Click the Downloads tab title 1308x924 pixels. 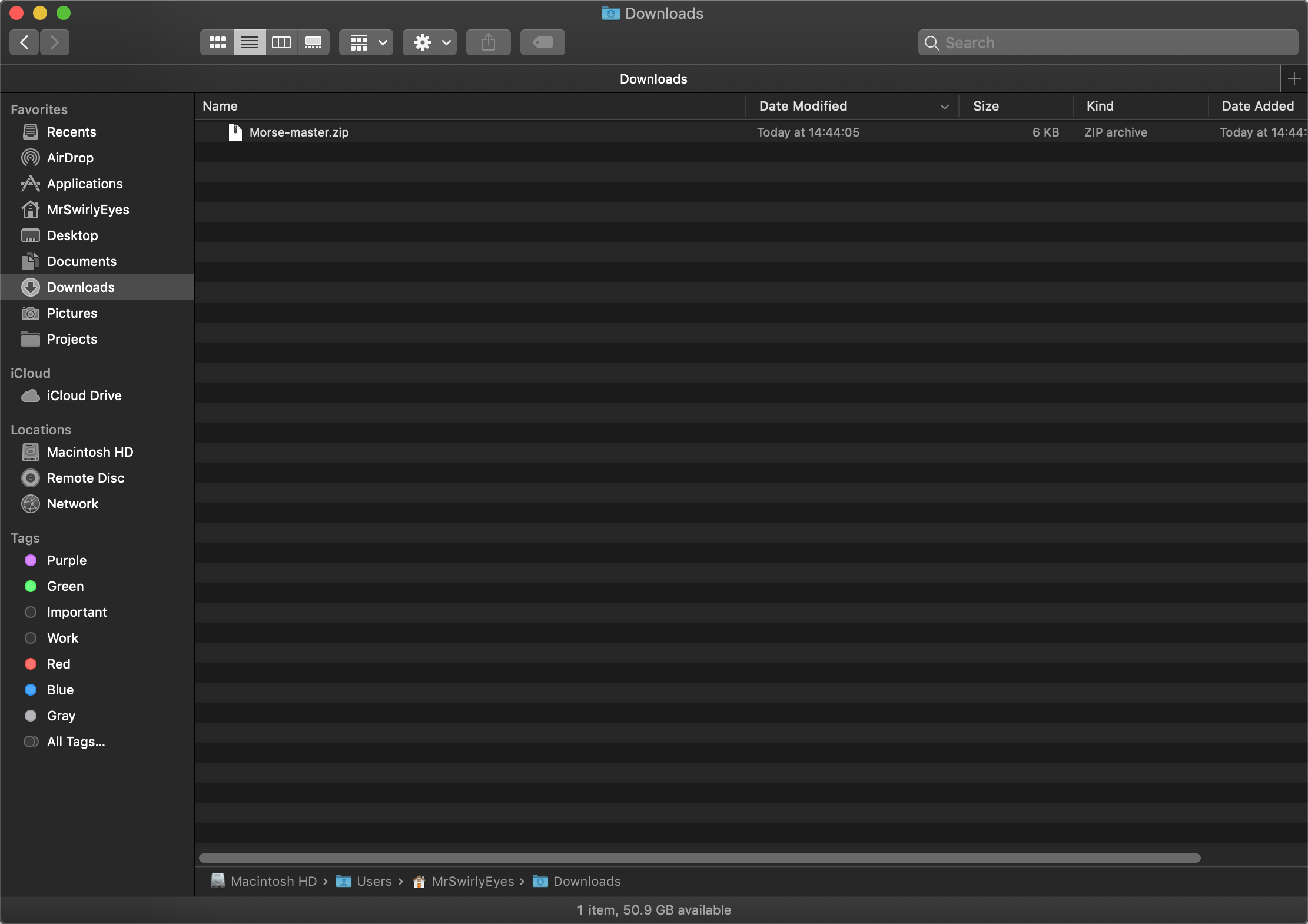(653, 79)
